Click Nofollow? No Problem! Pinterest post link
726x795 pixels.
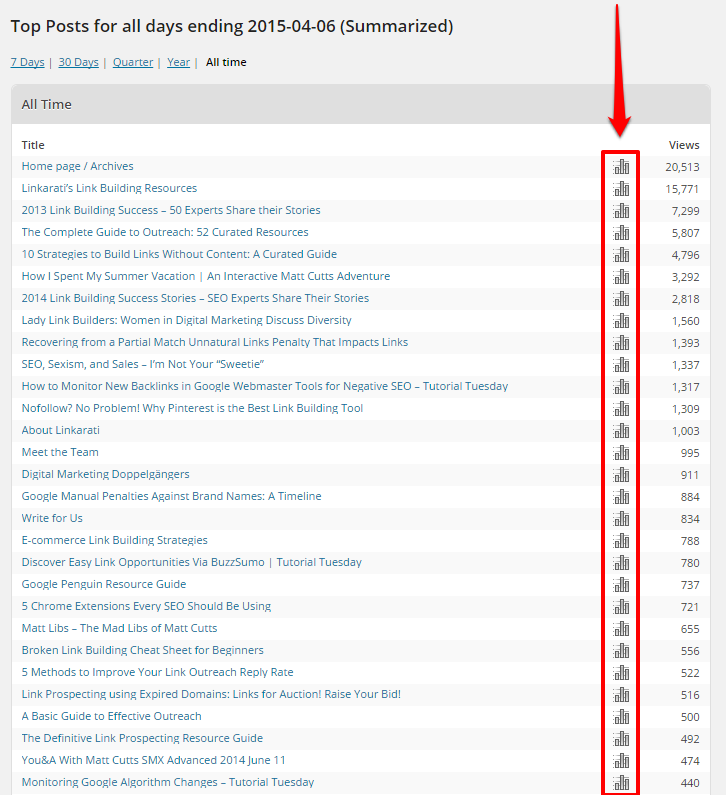click(192, 408)
